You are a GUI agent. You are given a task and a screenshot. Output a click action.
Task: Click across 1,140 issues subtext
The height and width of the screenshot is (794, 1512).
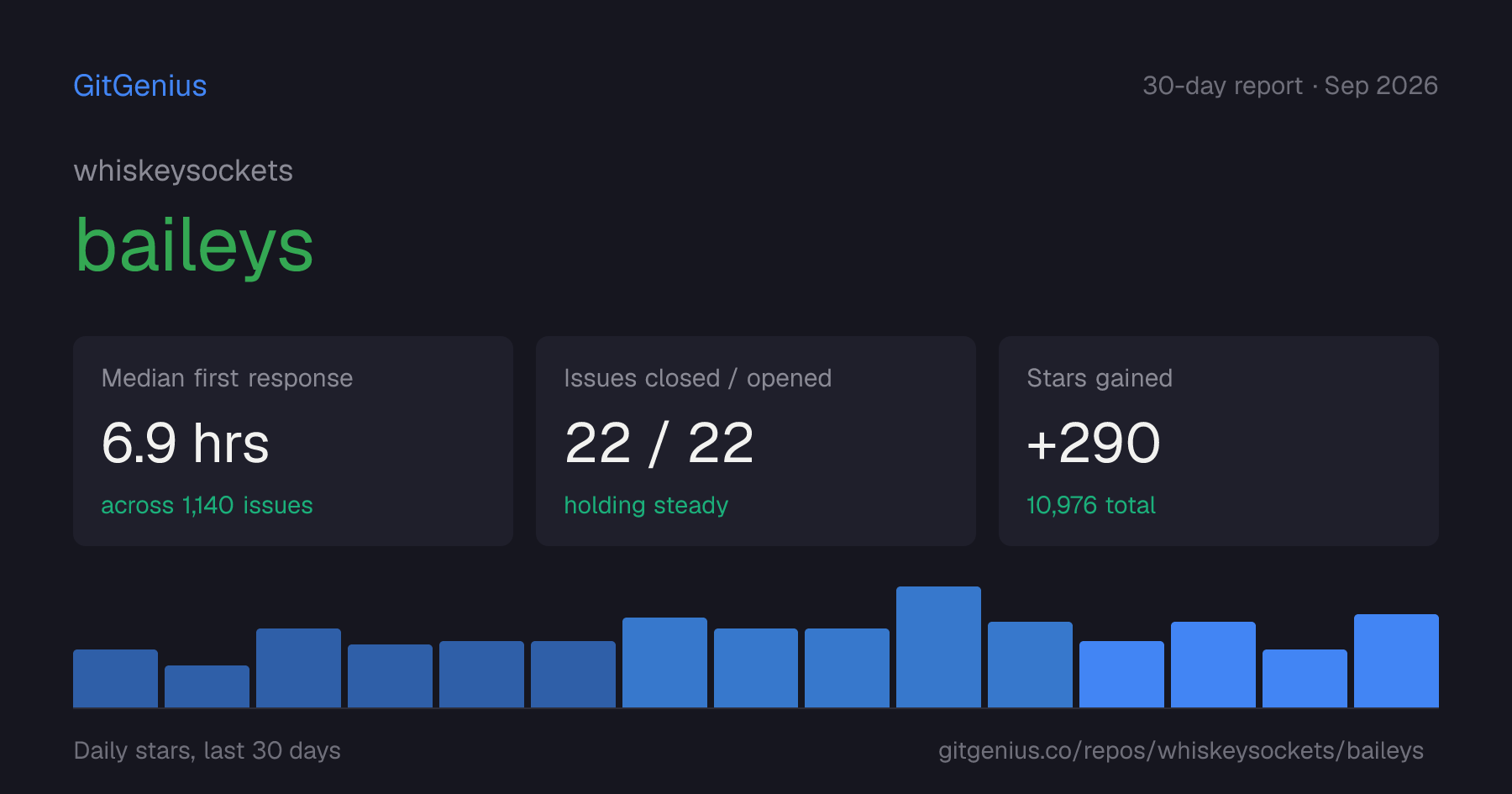(207, 505)
